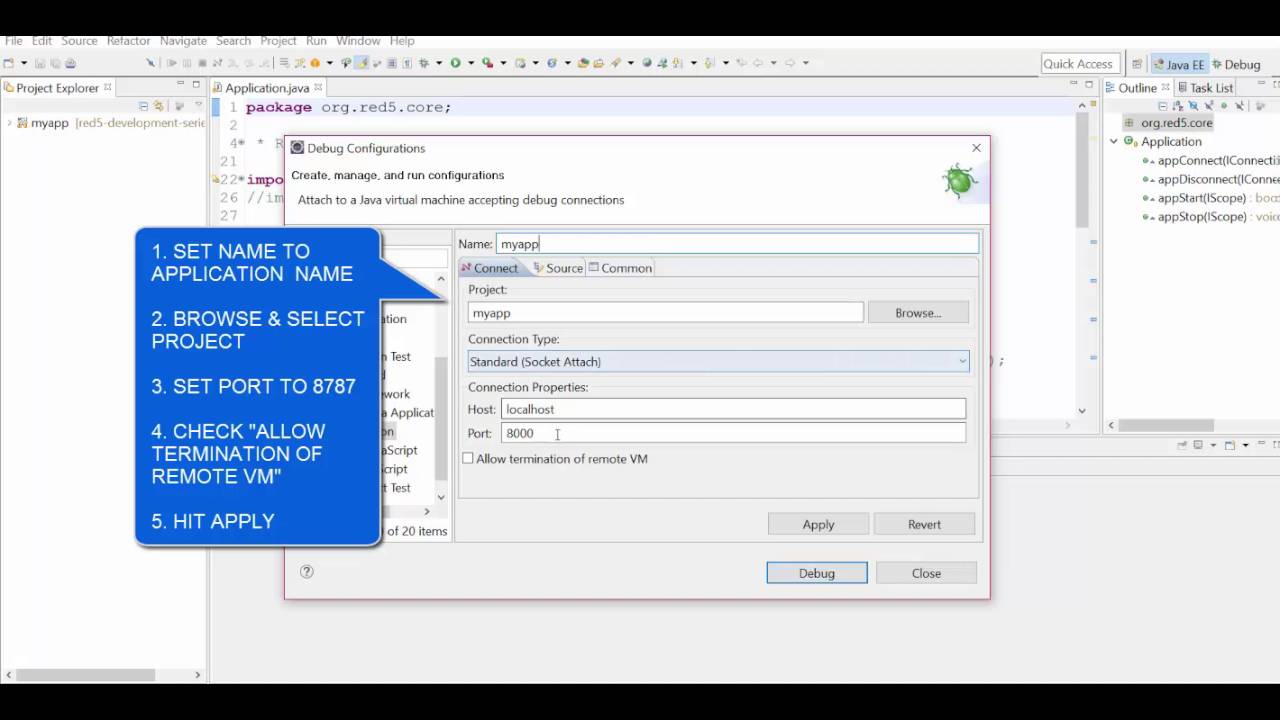This screenshot has height=720, width=1280.
Task: Click the Revert button
Action: coord(924,524)
